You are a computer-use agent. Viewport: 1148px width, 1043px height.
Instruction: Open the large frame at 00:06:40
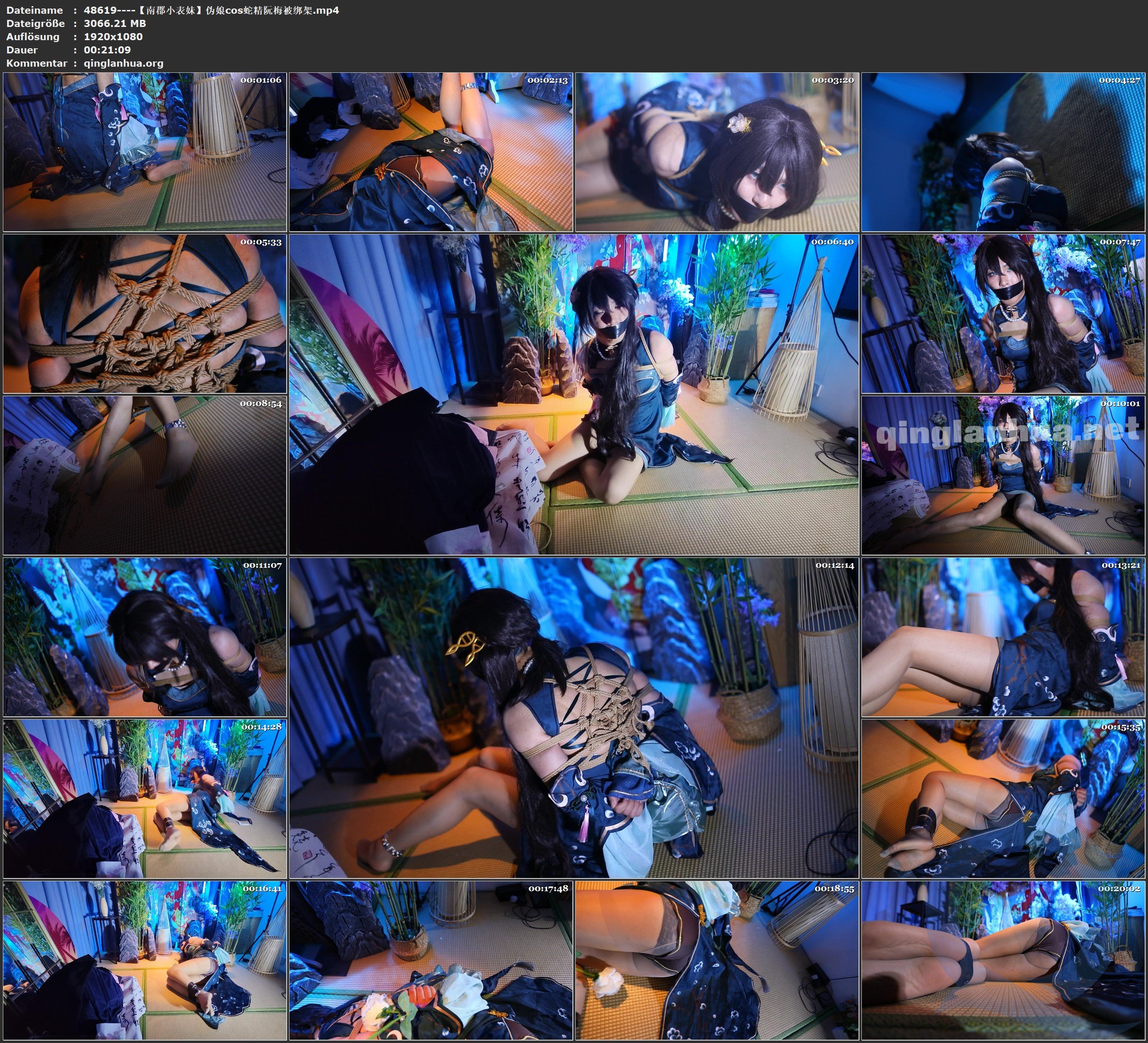pyautogui.click(x=573, y=394)
